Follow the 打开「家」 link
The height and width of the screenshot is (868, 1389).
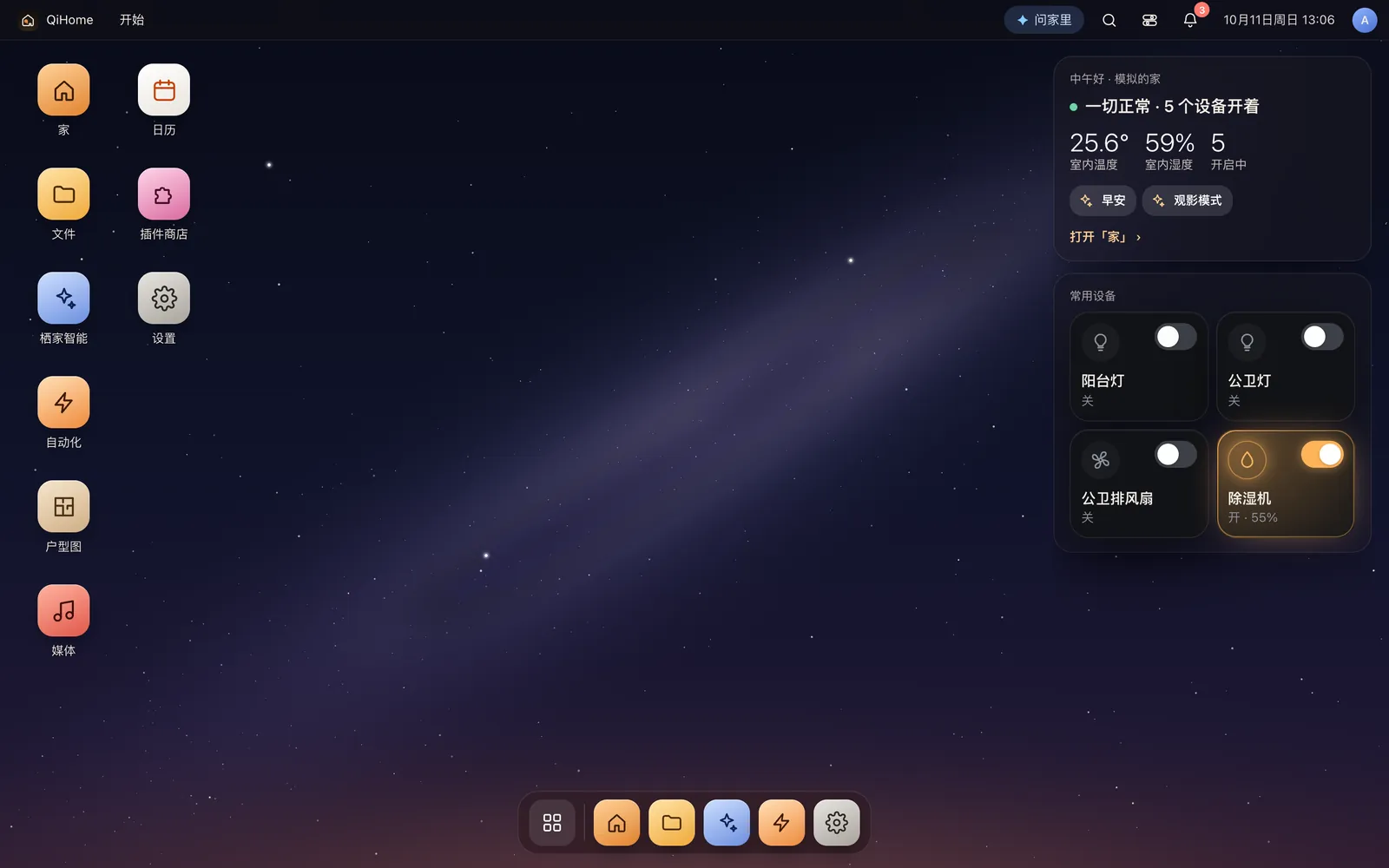tap(1105, 237)
